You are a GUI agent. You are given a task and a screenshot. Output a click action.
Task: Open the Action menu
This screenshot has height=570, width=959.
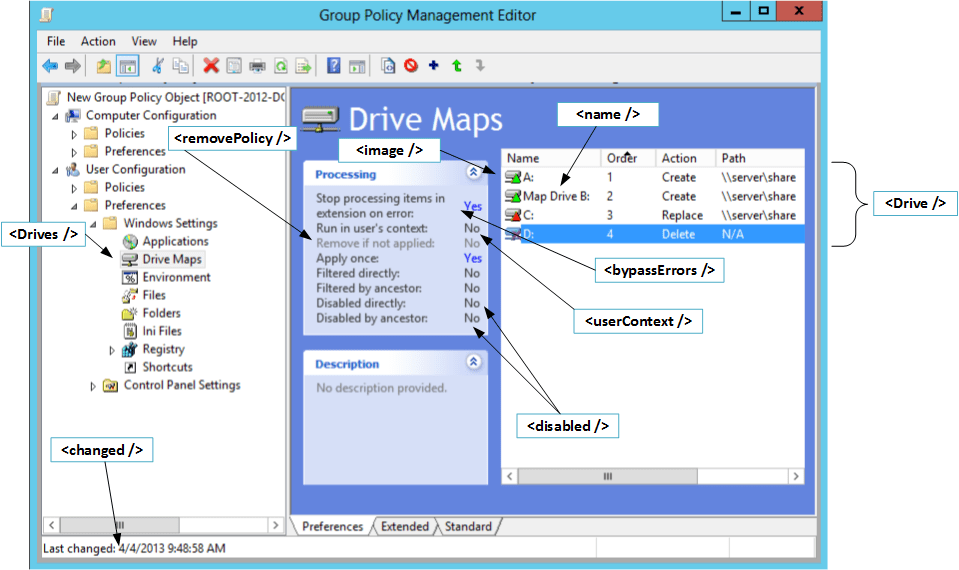click(98, 41)
